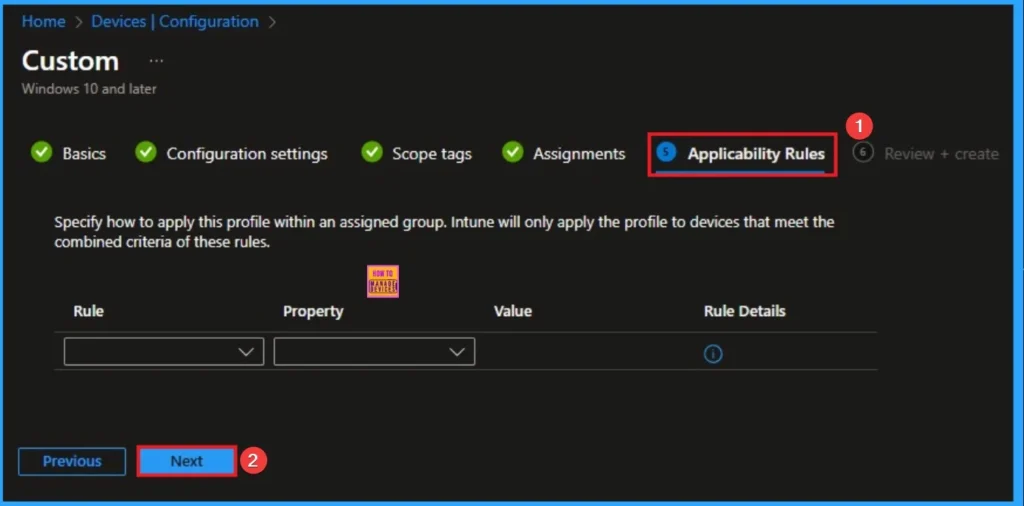Select the Value column header

click(513, 311)
